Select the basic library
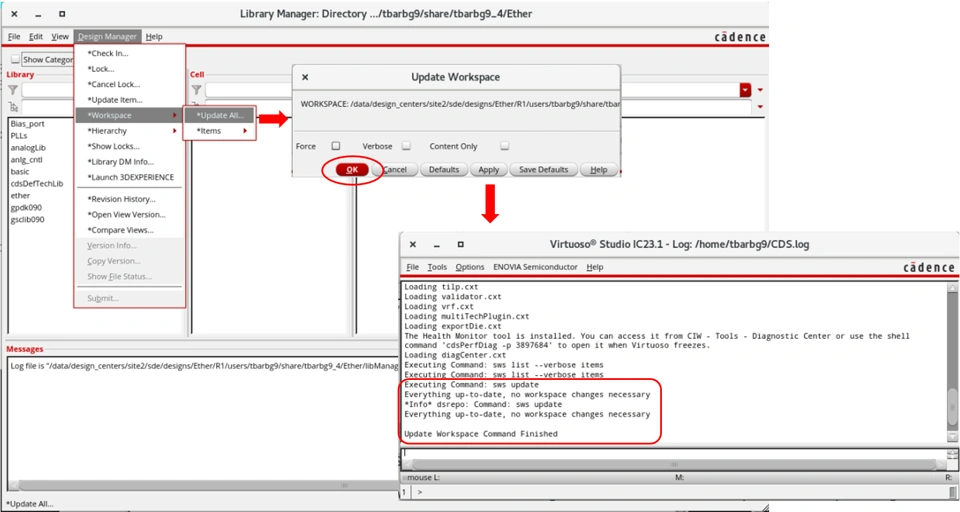 click(x=20, y=171)
